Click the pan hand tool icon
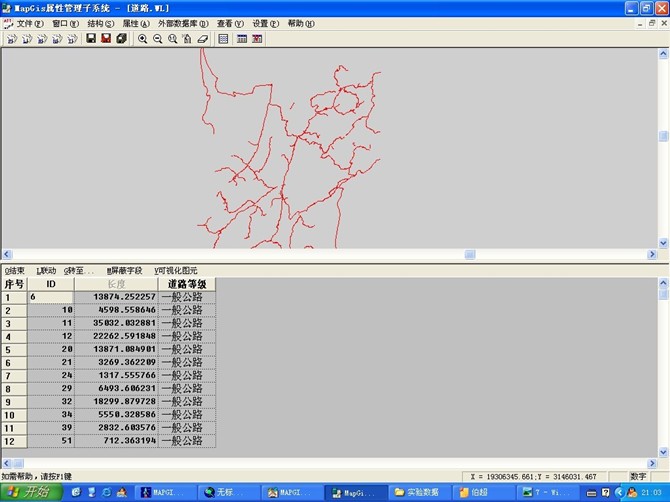Viewport: 670px width, 502px height. (x=188, y=39)
